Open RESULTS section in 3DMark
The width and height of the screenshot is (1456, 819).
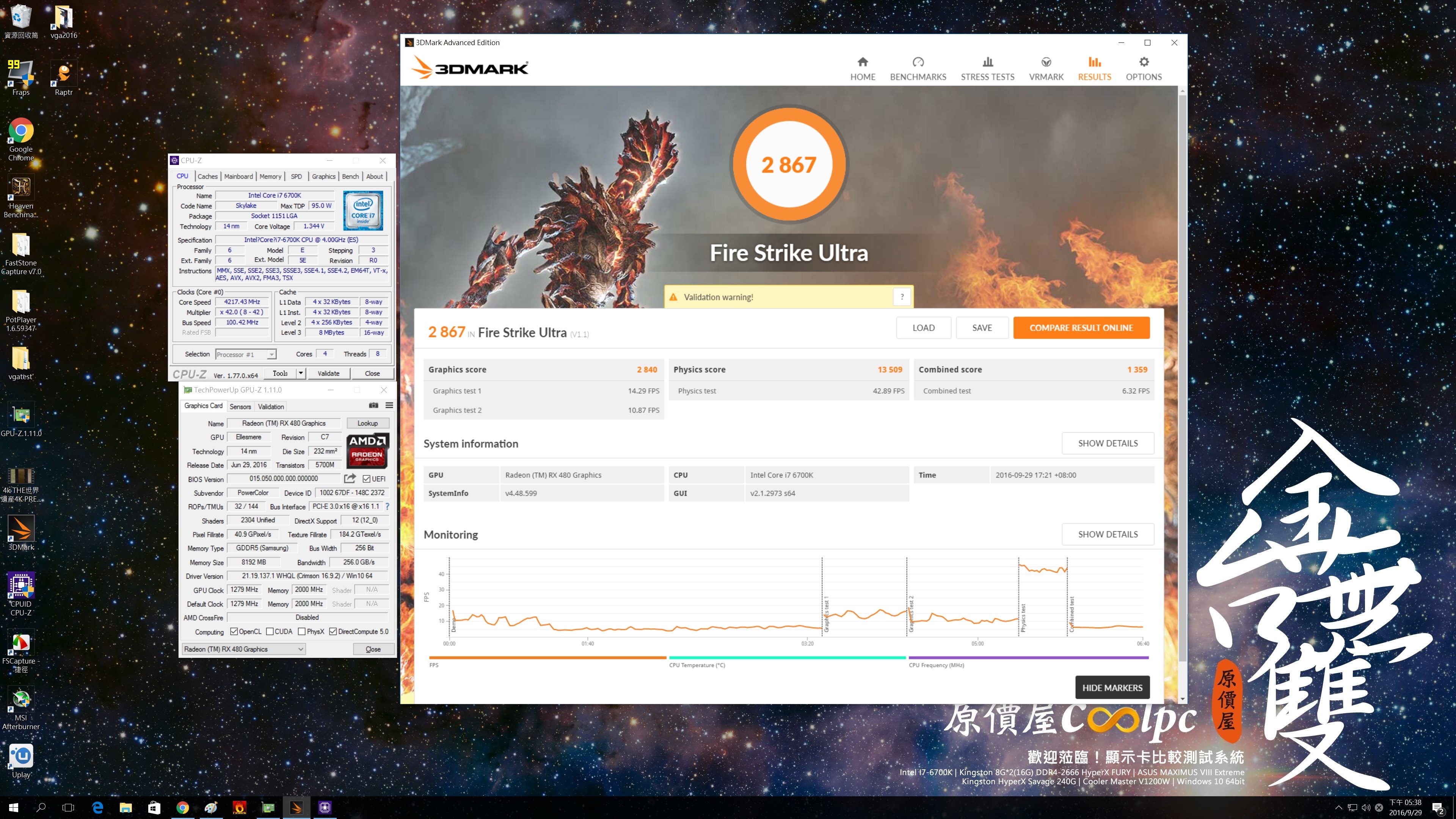(x=1094, y=69)
